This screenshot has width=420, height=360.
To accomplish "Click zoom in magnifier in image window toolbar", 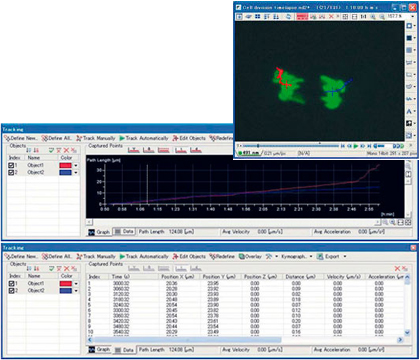I will (373, 16).
